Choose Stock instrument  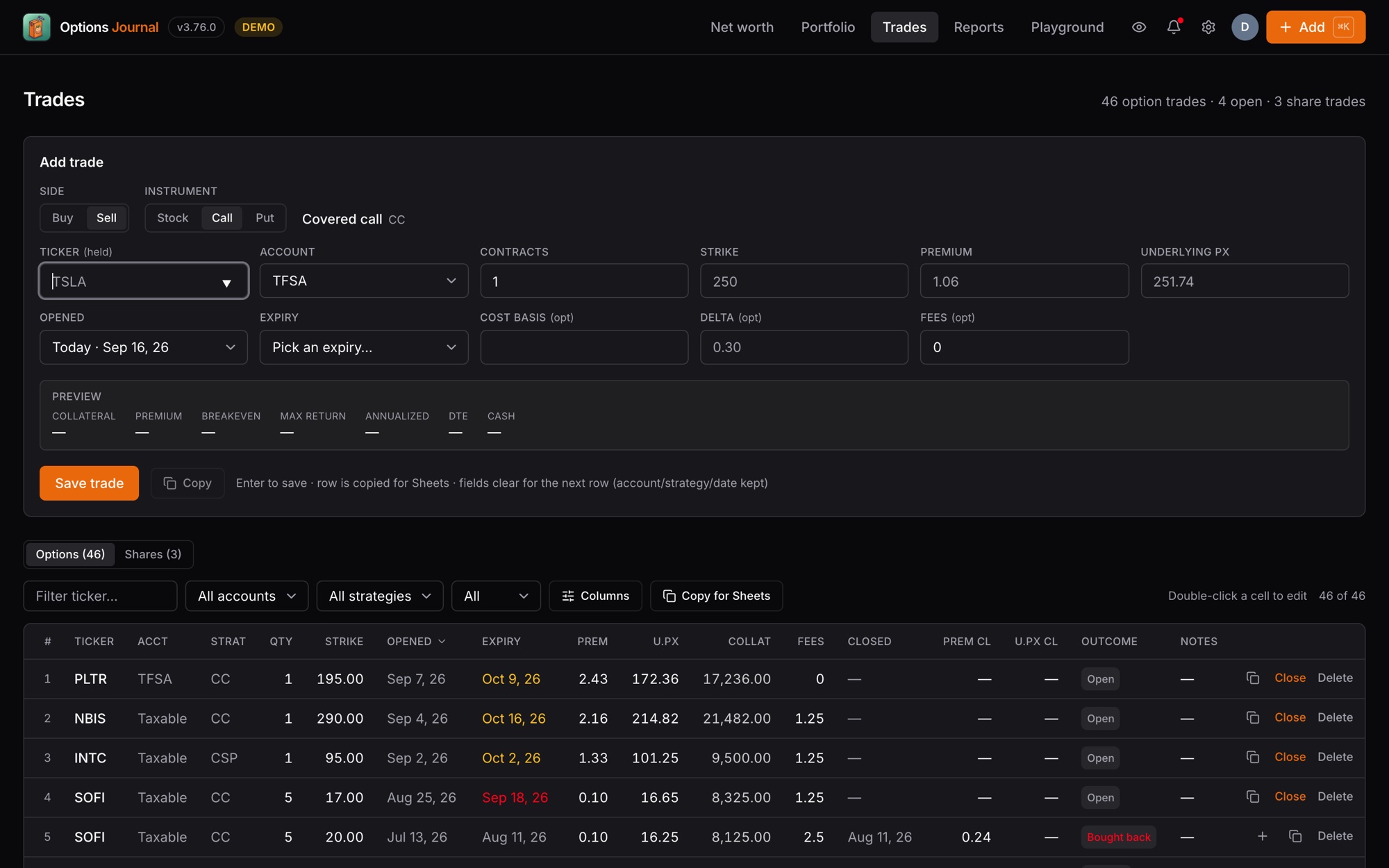[173, 218]
